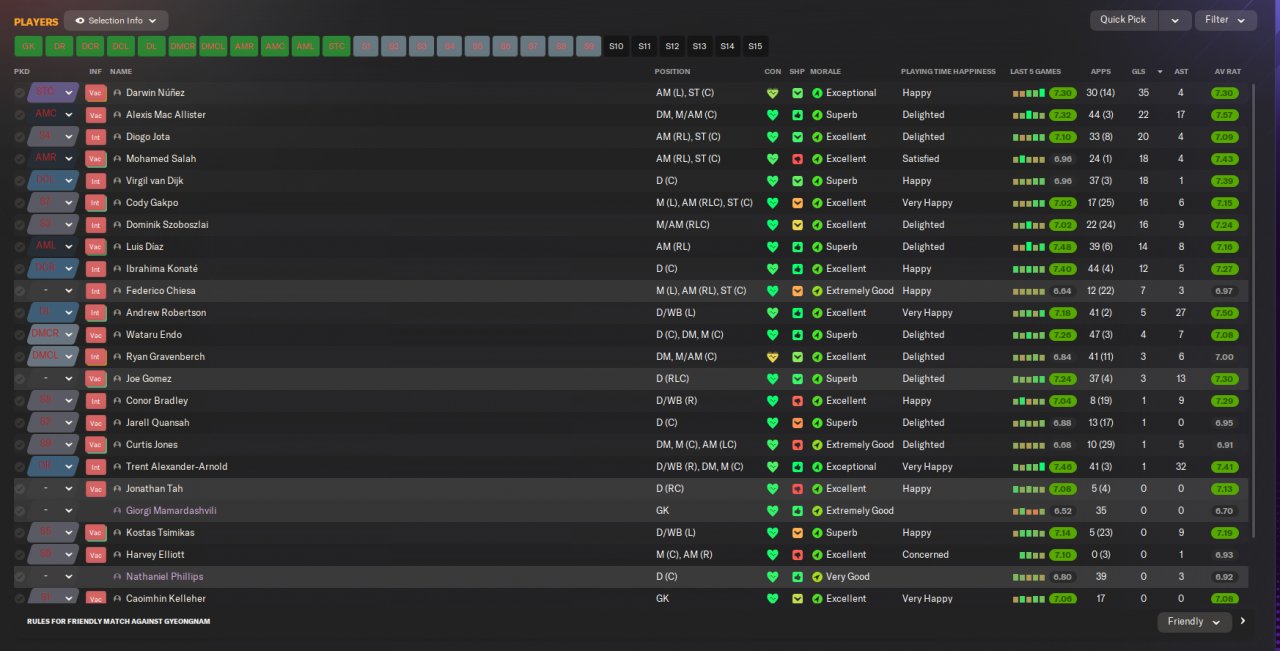Click Wataru Endo's Vac info badge
1280x651 pixels.
[96, 335]
